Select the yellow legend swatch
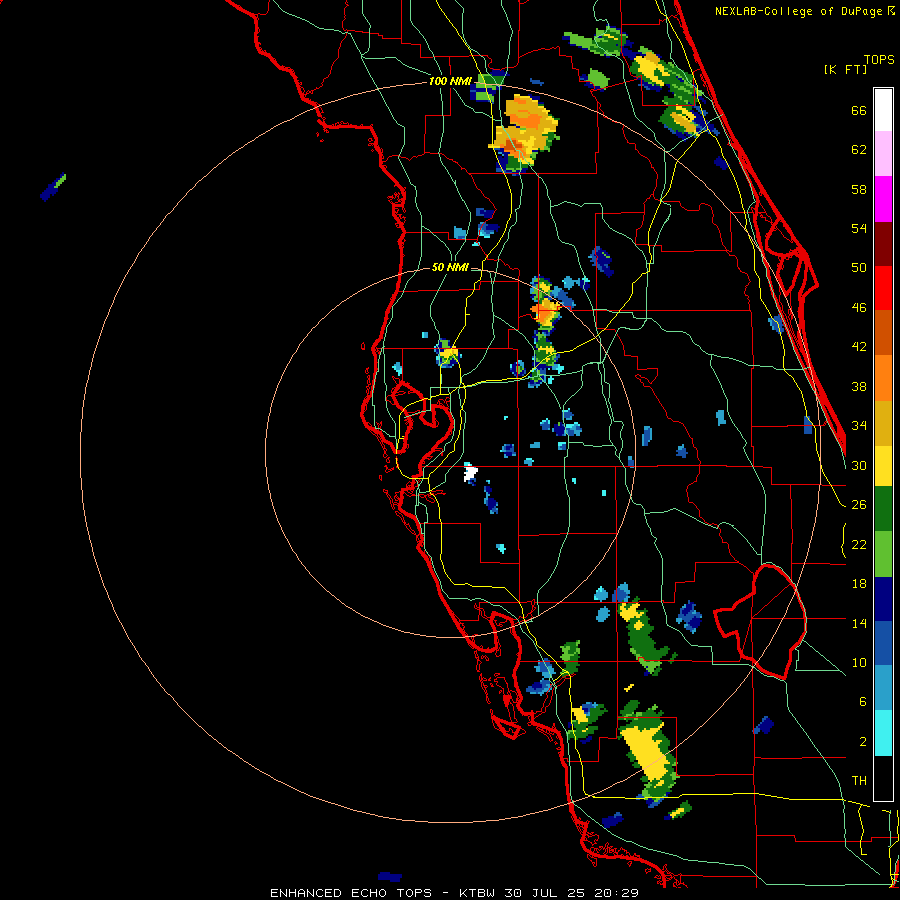Viewport: 900px width, 900px height. click(x=883, y=466)
